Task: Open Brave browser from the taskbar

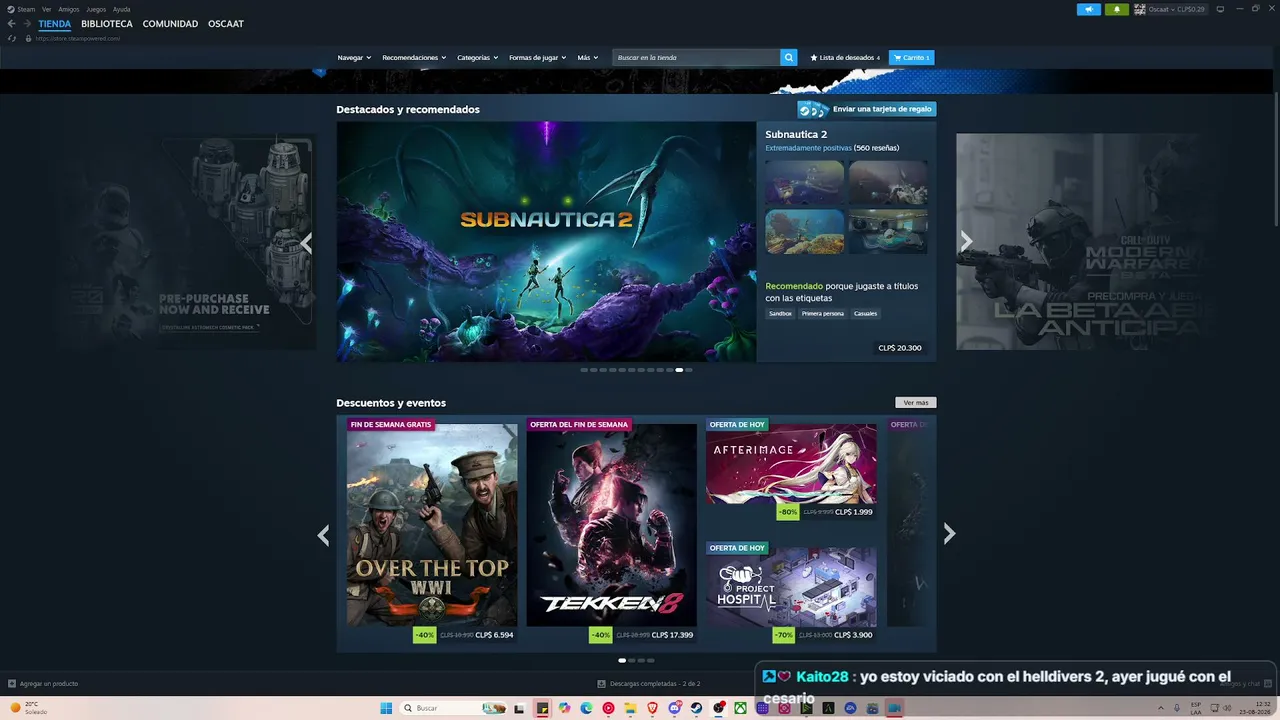Action: [x=653, y=708]
